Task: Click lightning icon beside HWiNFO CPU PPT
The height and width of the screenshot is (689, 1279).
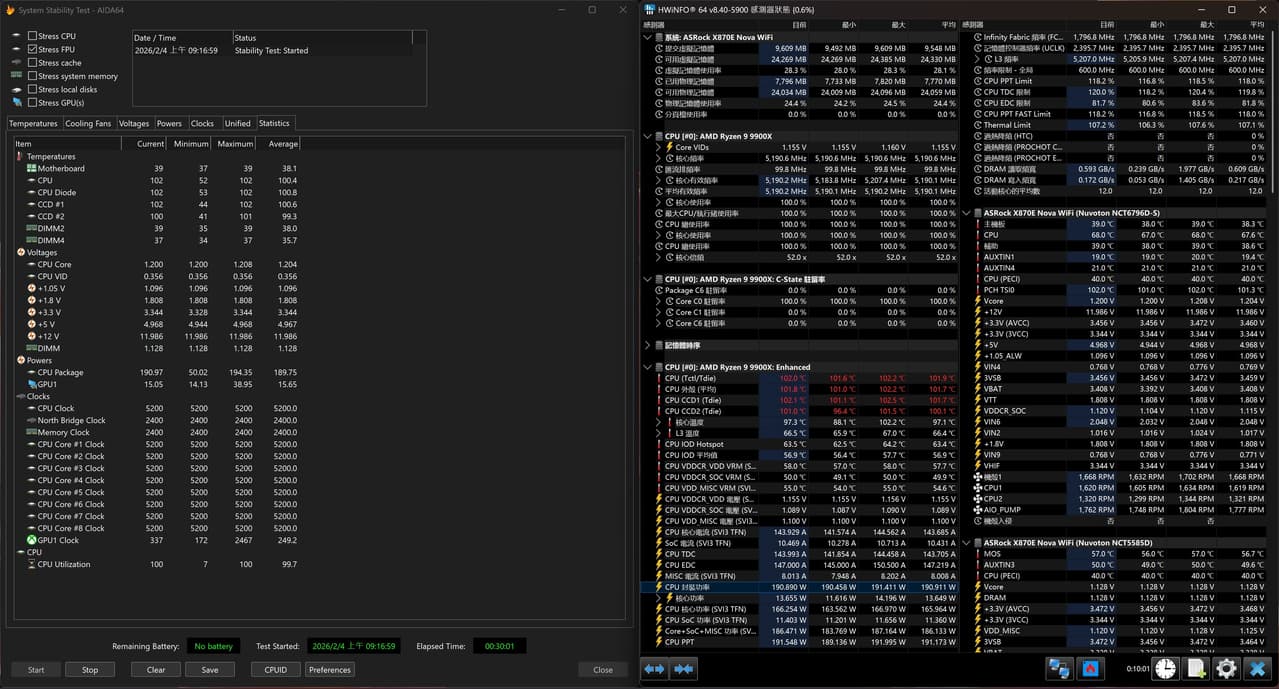Action: click(658, 641)
